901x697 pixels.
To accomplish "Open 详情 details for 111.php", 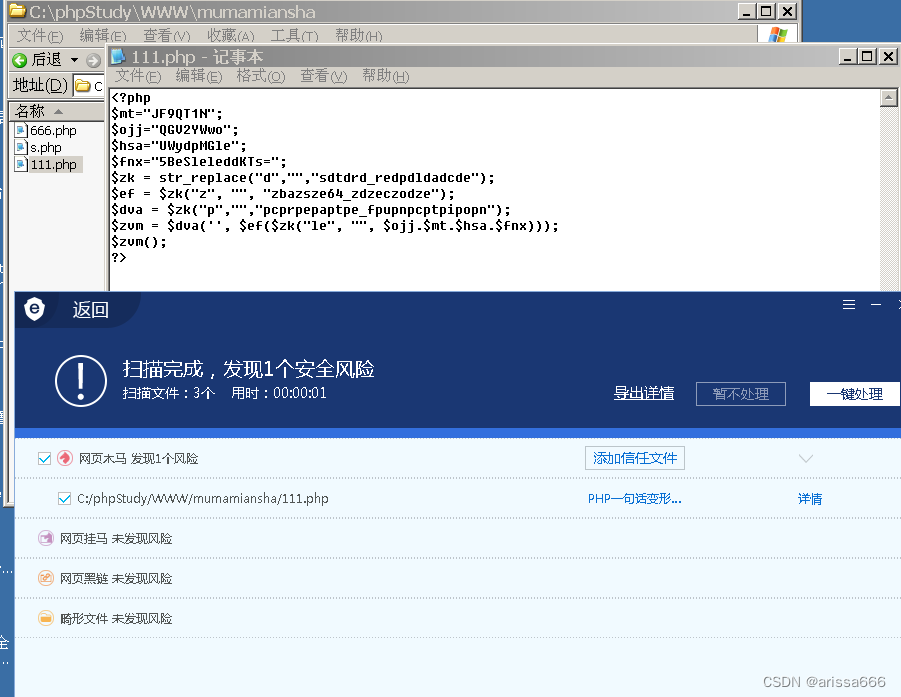I will click(810, 499).
